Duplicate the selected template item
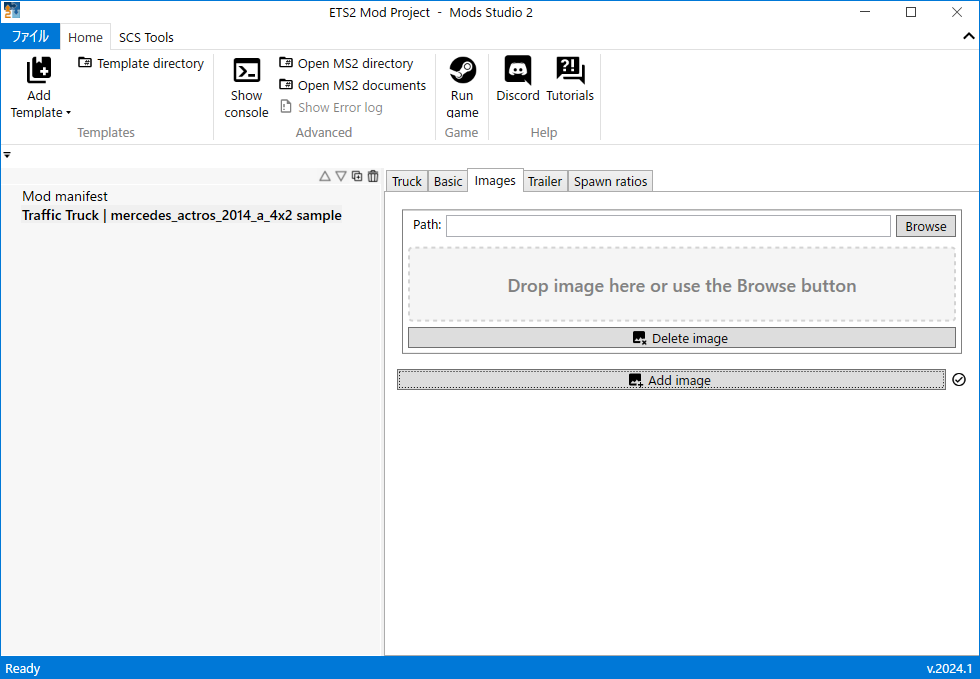 (x=357, y=176)
